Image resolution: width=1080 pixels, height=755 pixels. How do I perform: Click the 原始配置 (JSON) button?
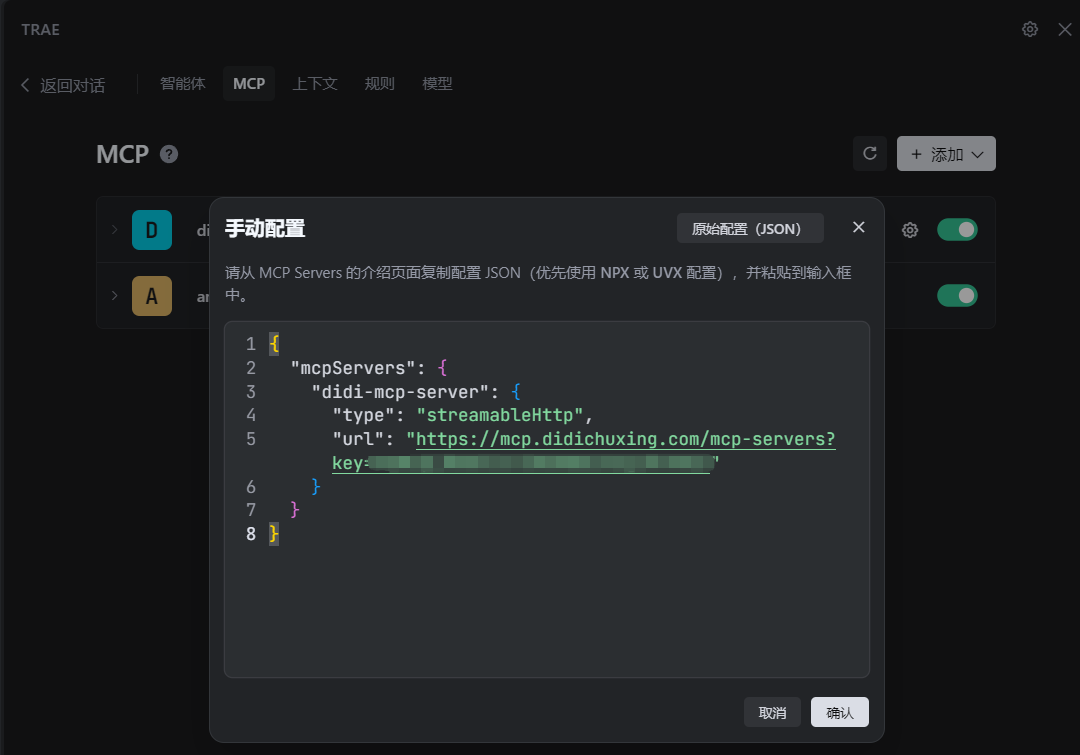point(750,228)
